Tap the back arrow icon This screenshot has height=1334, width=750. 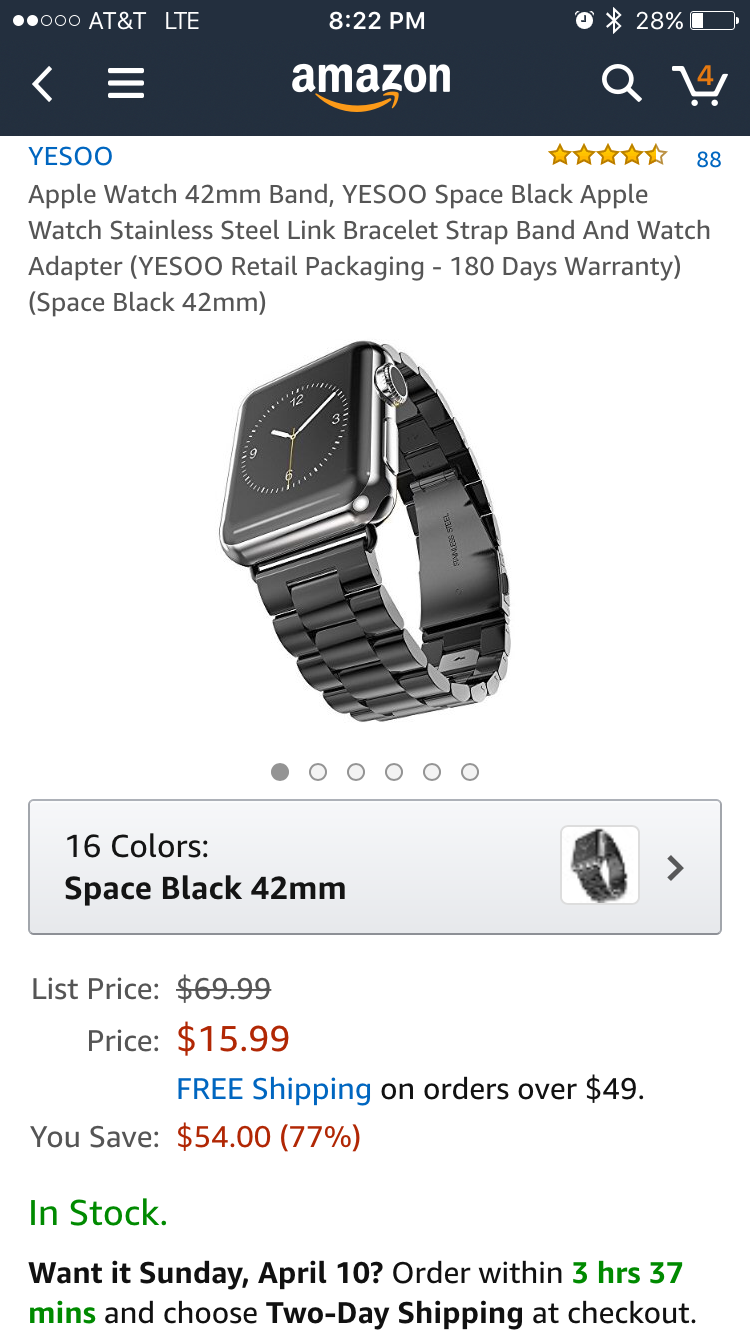point(42,84)
